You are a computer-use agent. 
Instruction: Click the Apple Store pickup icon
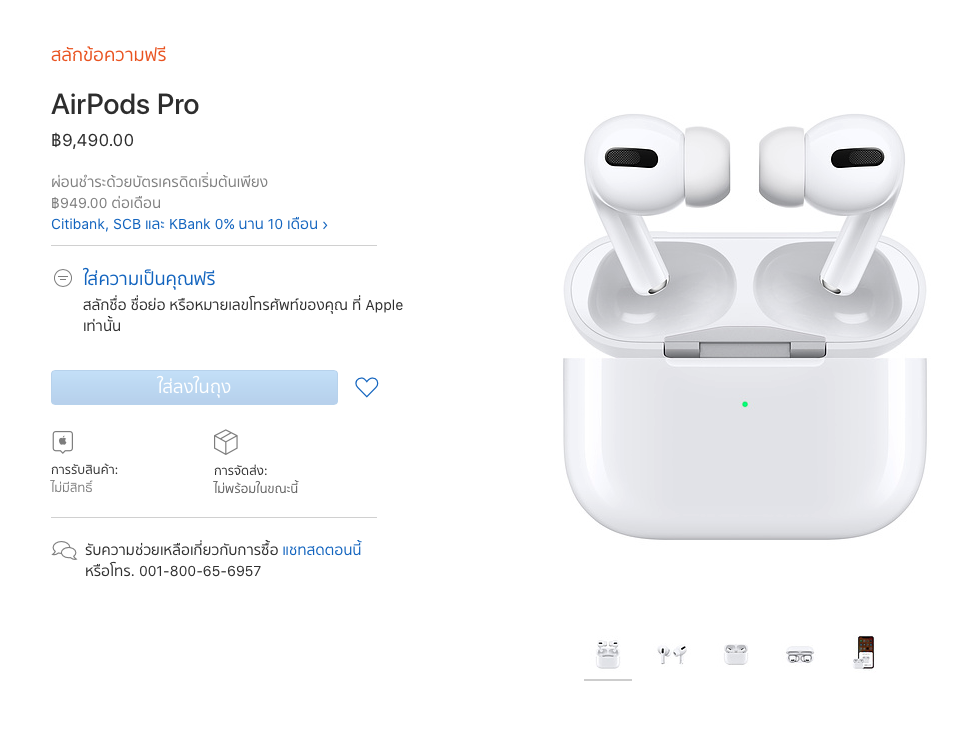pyautogui.click(x=62, y=442)
